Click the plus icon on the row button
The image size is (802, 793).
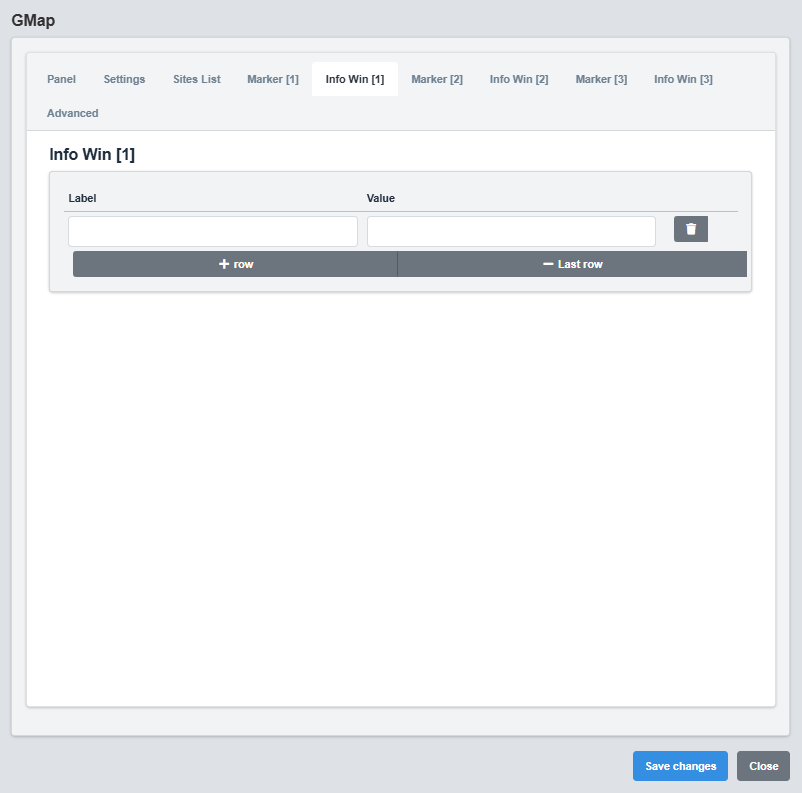pos(222,263)
